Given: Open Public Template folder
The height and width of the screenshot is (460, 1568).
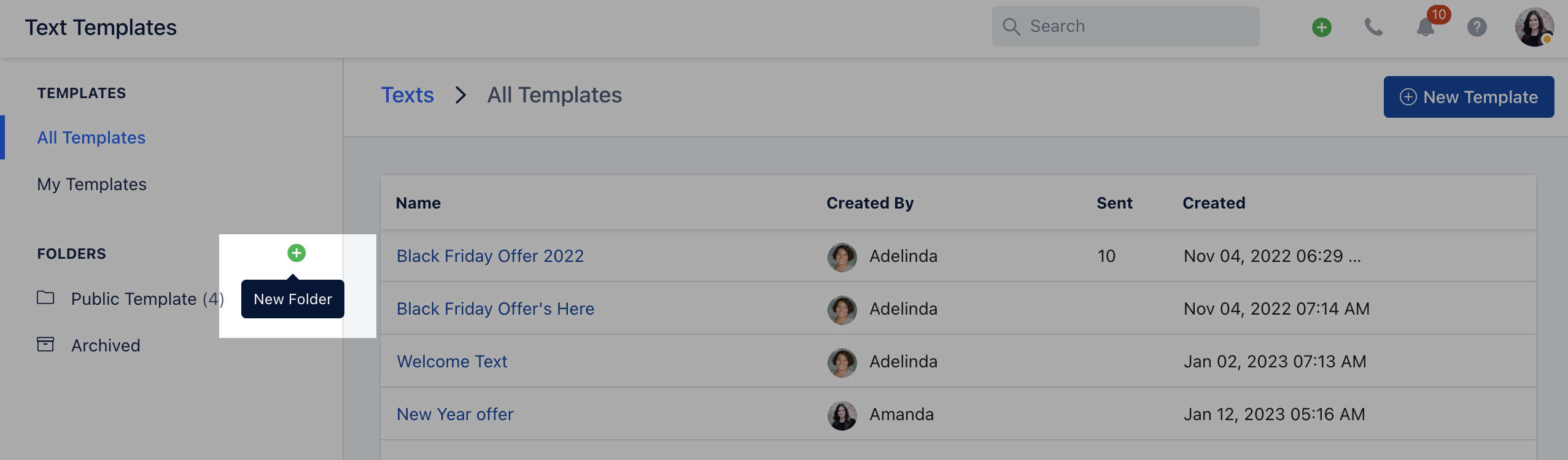Looking at the screenshot, I should (147, 299).
